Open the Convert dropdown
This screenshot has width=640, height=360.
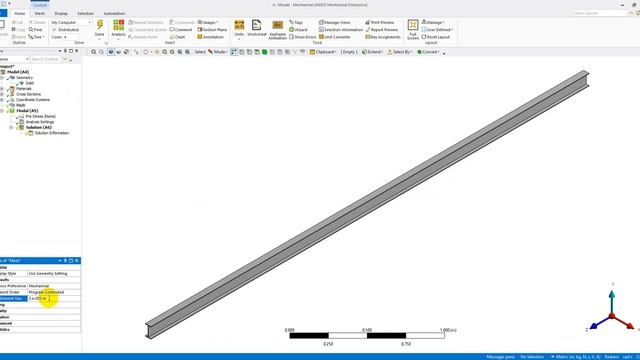(x=428, y=52)
